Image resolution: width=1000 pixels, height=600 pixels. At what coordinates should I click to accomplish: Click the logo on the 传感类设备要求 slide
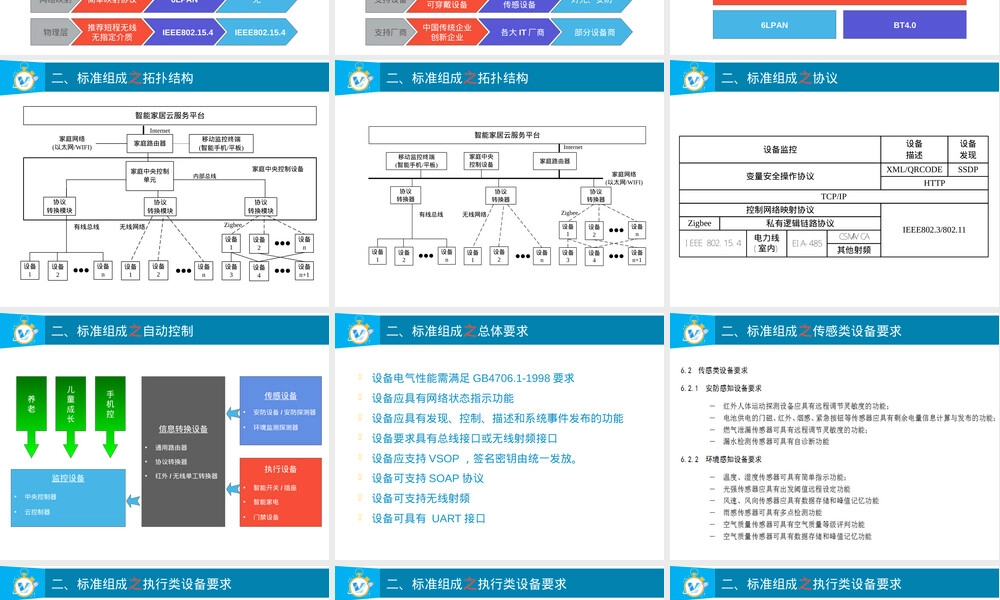point(695,332)
